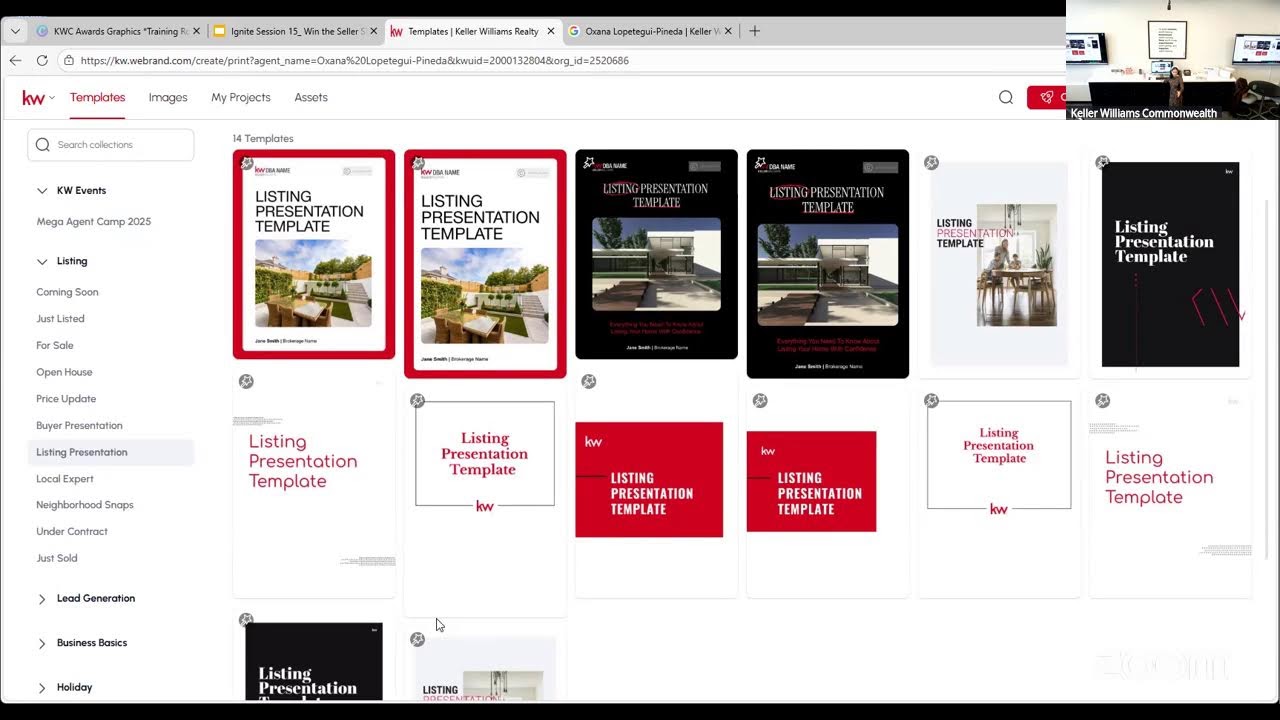Open the Under Contract collection

(72, 532)
